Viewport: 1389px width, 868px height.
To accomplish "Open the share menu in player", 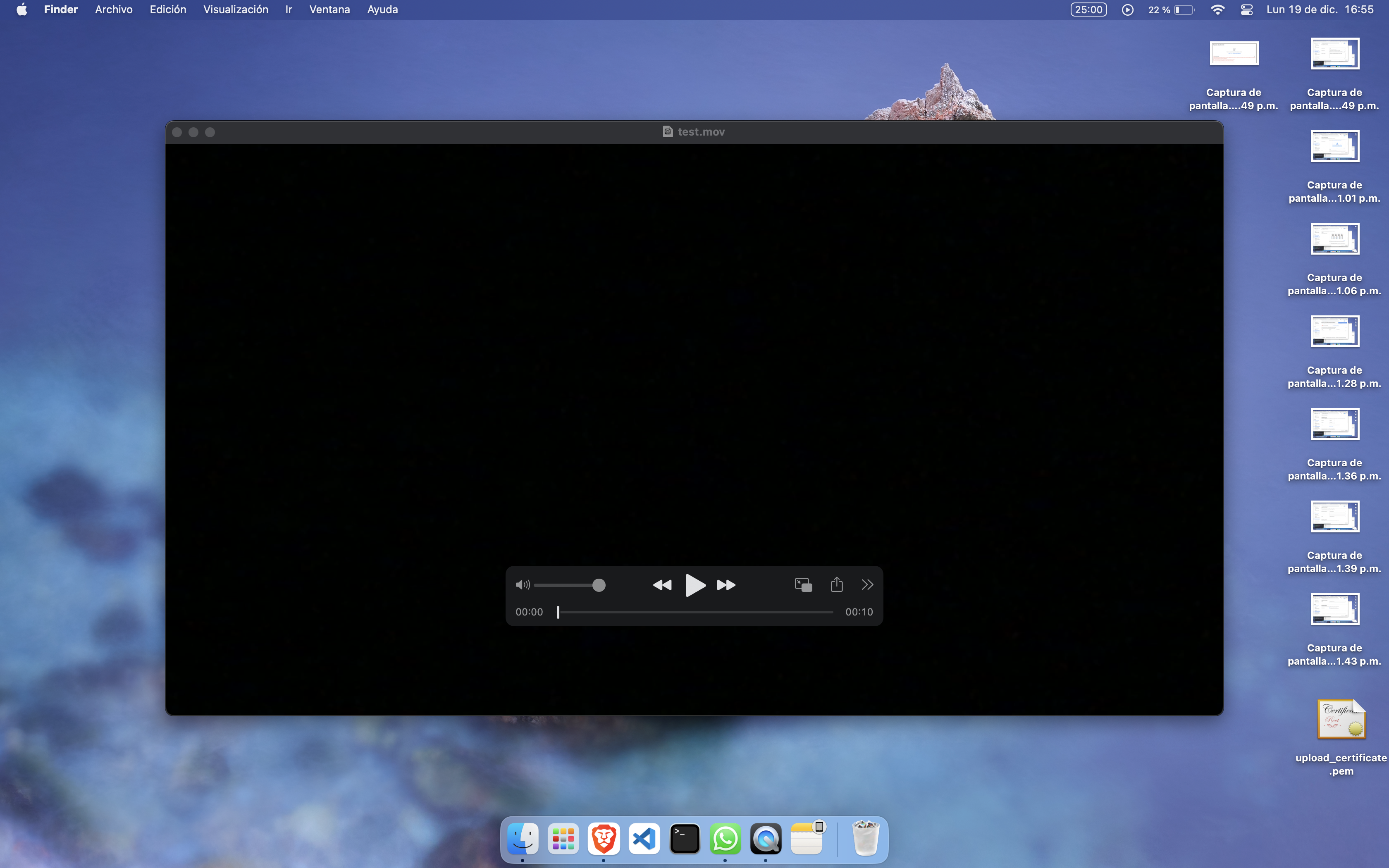I will pyautogui.click(x=836, y=584).
